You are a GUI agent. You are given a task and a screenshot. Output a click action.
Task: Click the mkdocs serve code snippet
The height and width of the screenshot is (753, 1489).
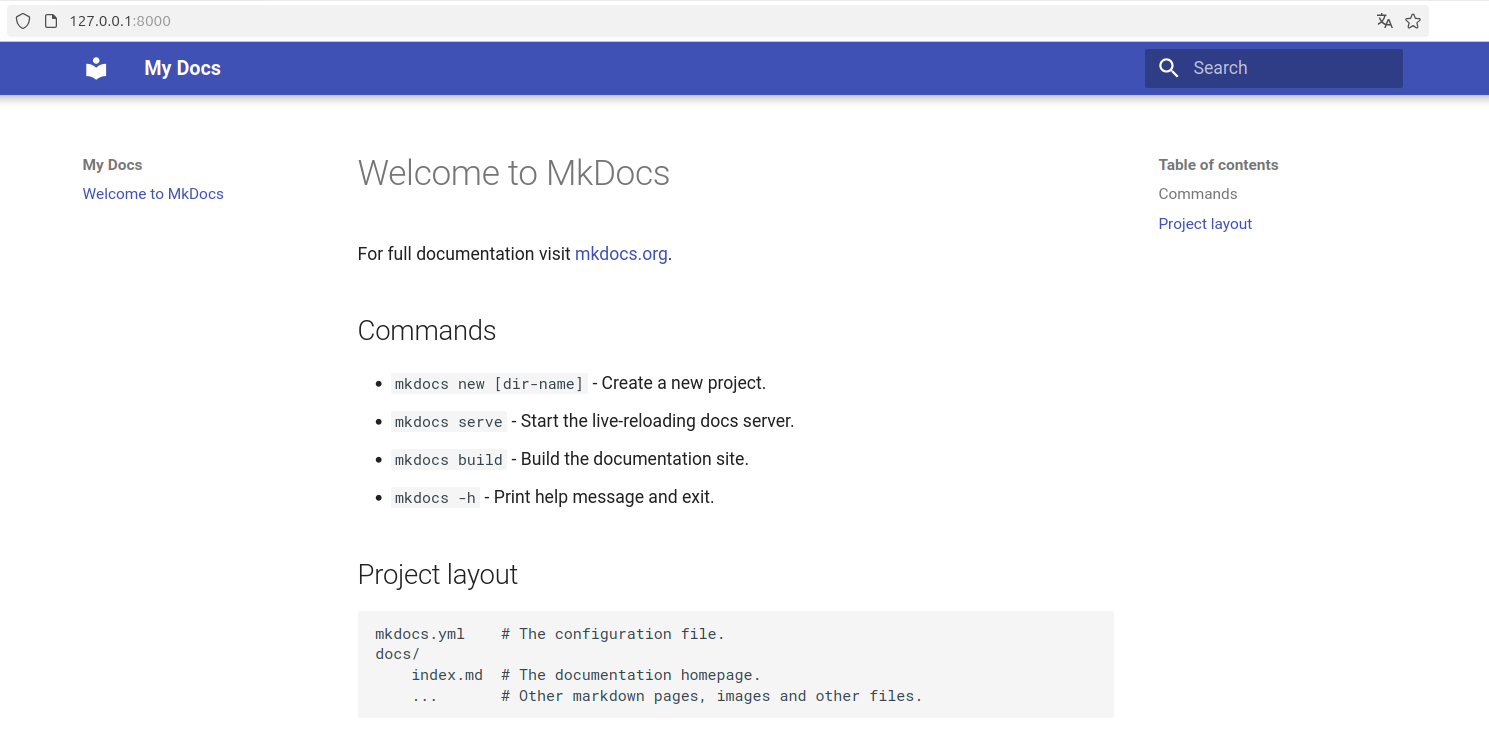(448, 422)
